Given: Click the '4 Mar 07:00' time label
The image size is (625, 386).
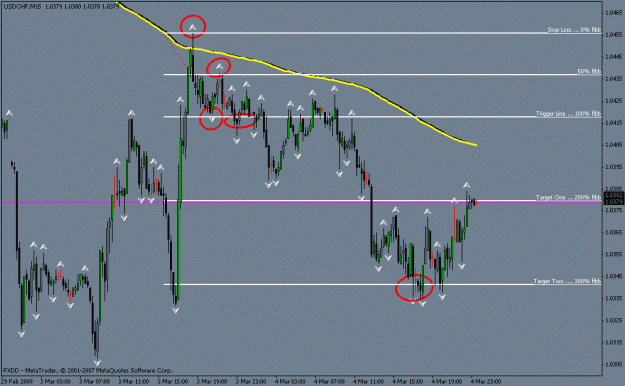Looking at the screenshot, I should (x=329, y=382).
